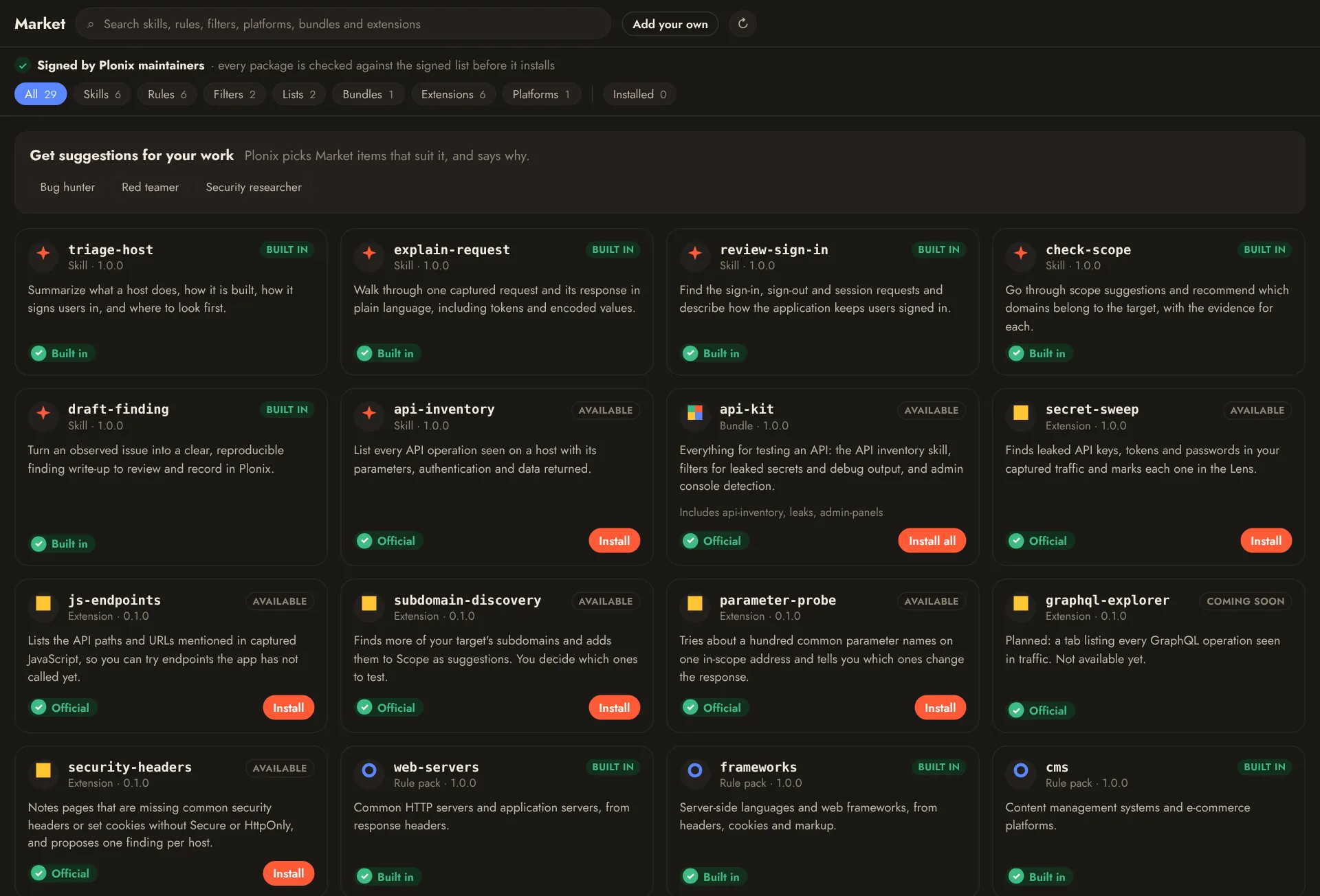
Task: Open the check-scope card title
Action: coord(1088,249)
